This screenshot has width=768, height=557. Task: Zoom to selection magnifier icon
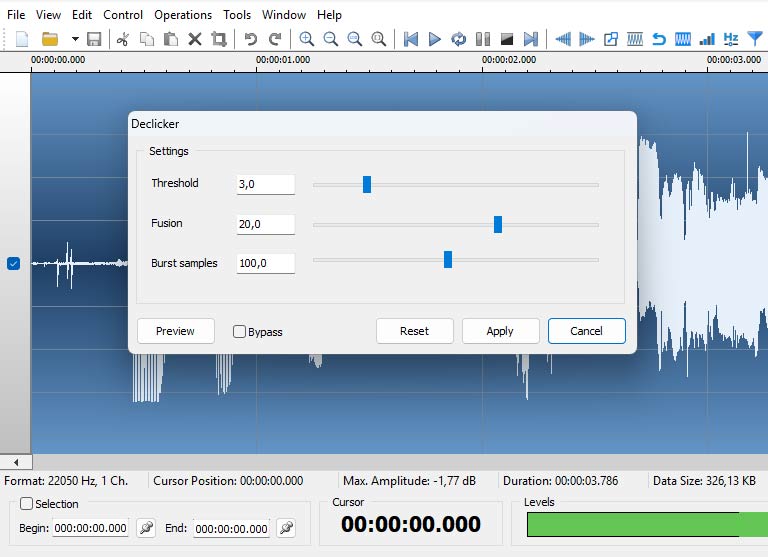point(355,39)
